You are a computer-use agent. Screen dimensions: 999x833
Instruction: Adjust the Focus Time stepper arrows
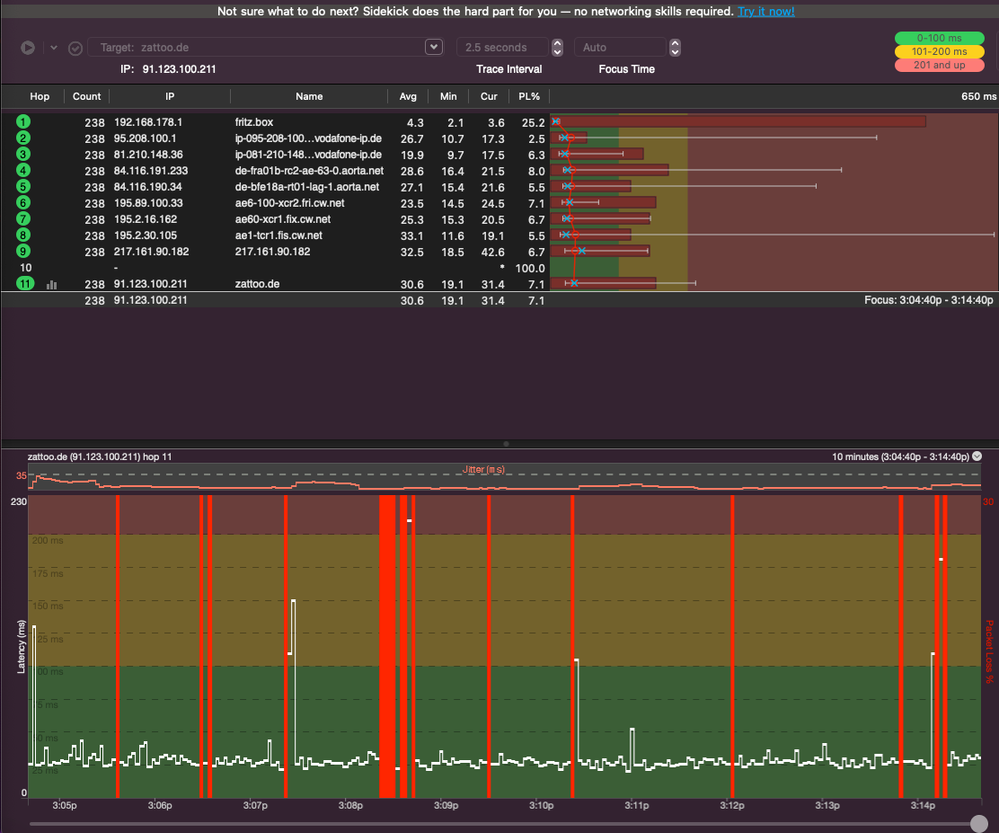(x=675, y=47)
